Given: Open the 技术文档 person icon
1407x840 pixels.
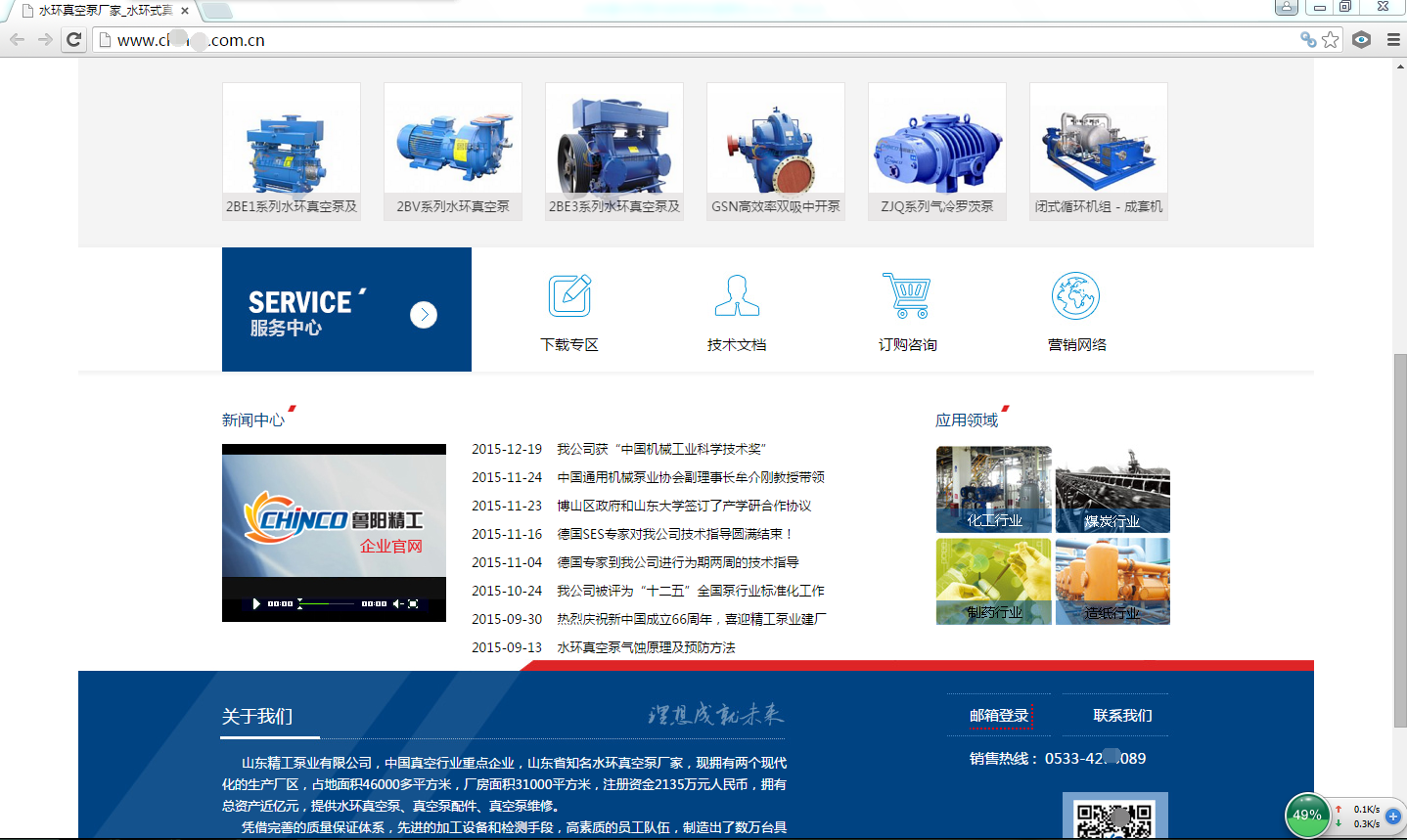Looking at the screenshot, I should coord(737,295).
